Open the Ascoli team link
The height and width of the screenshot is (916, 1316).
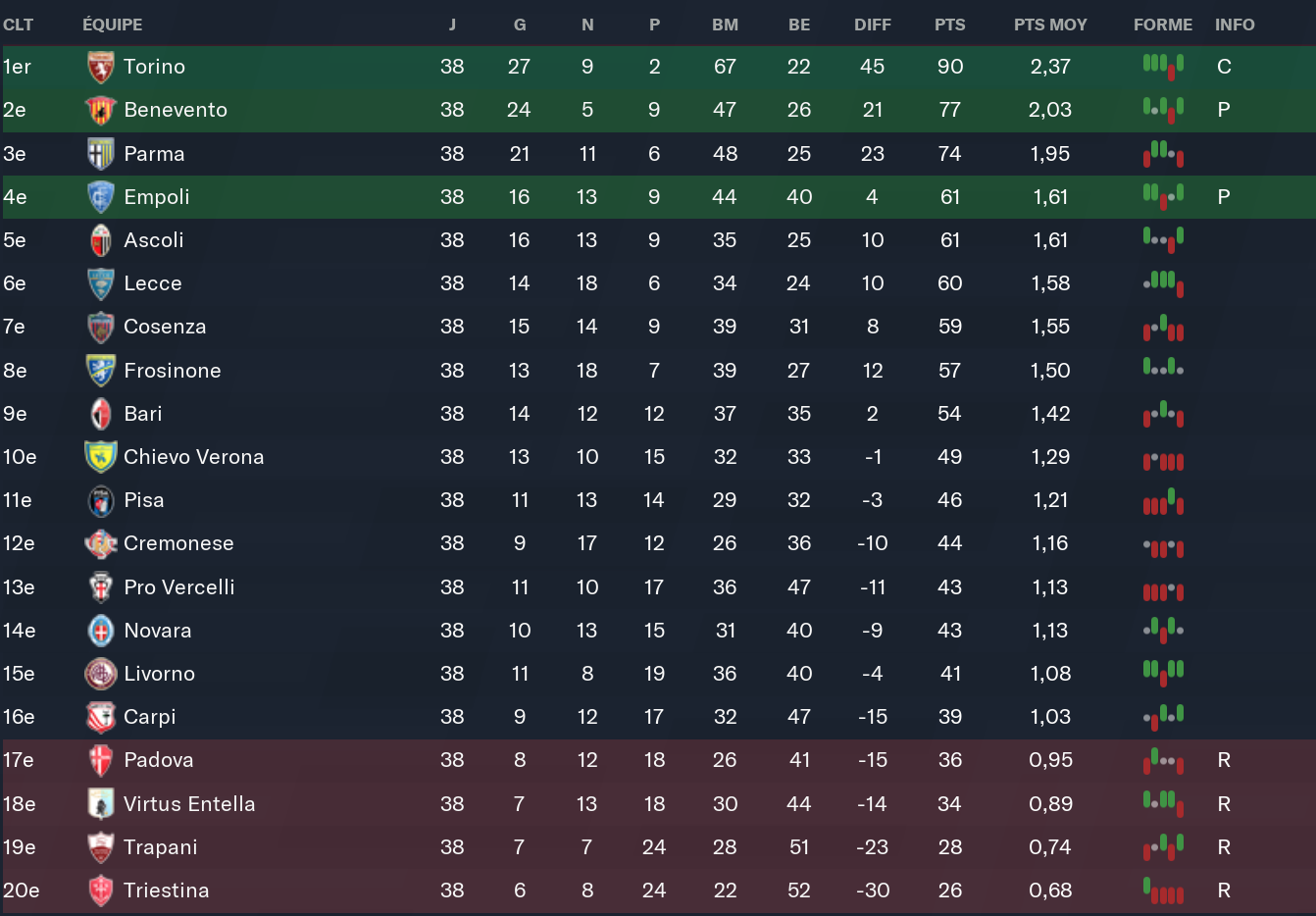(154, 240)
